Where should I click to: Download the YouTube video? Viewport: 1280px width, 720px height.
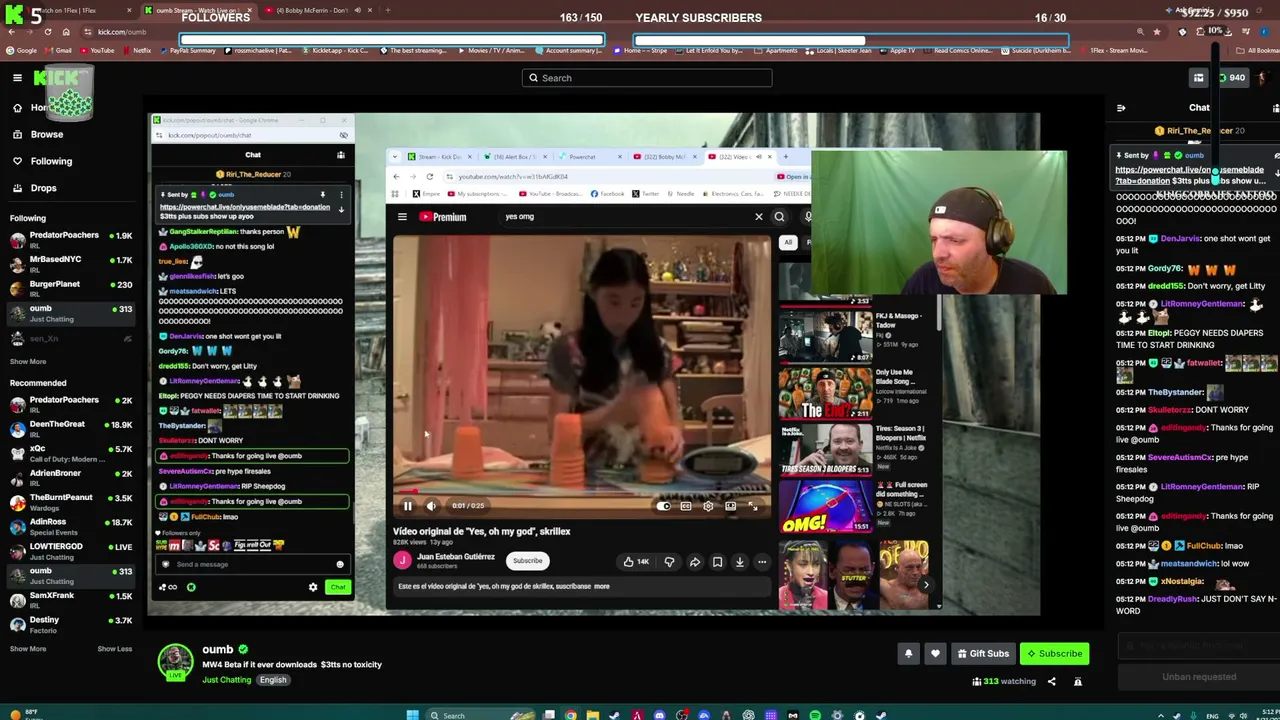click(x=740, y=562)
